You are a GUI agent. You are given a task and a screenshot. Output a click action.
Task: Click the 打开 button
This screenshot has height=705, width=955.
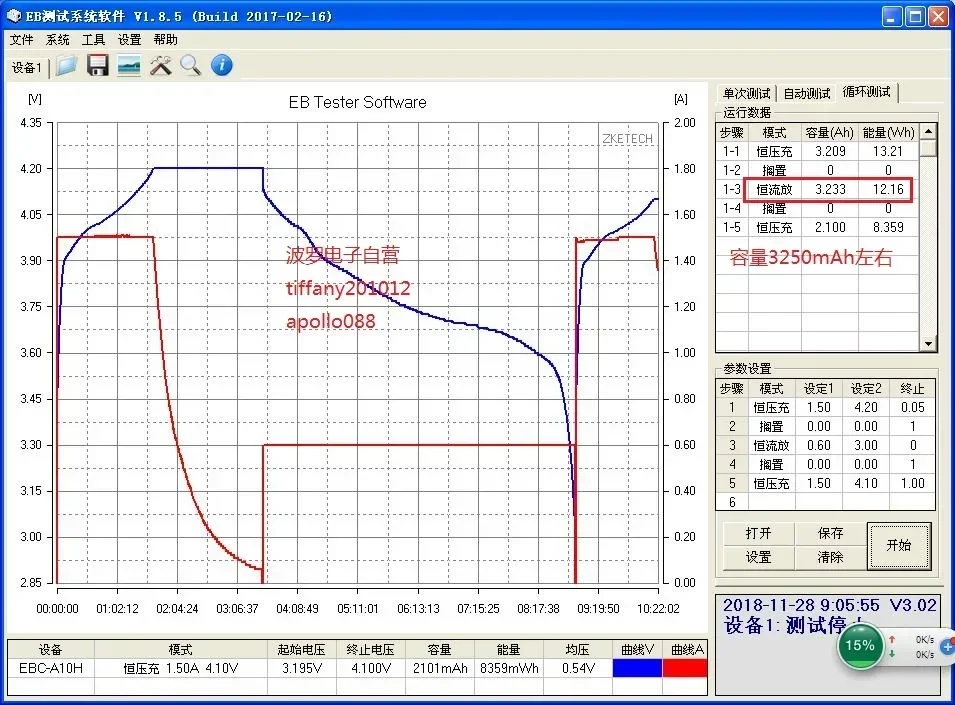[758, 533]
